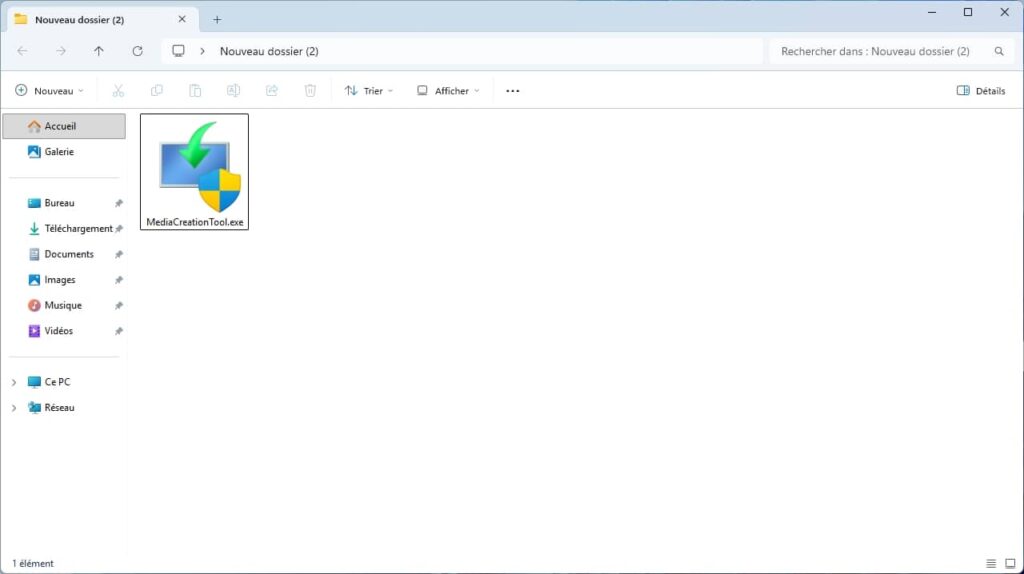Expand the address bar path chevron
This screenshot has width=1024, height=574.
point(202,51)
